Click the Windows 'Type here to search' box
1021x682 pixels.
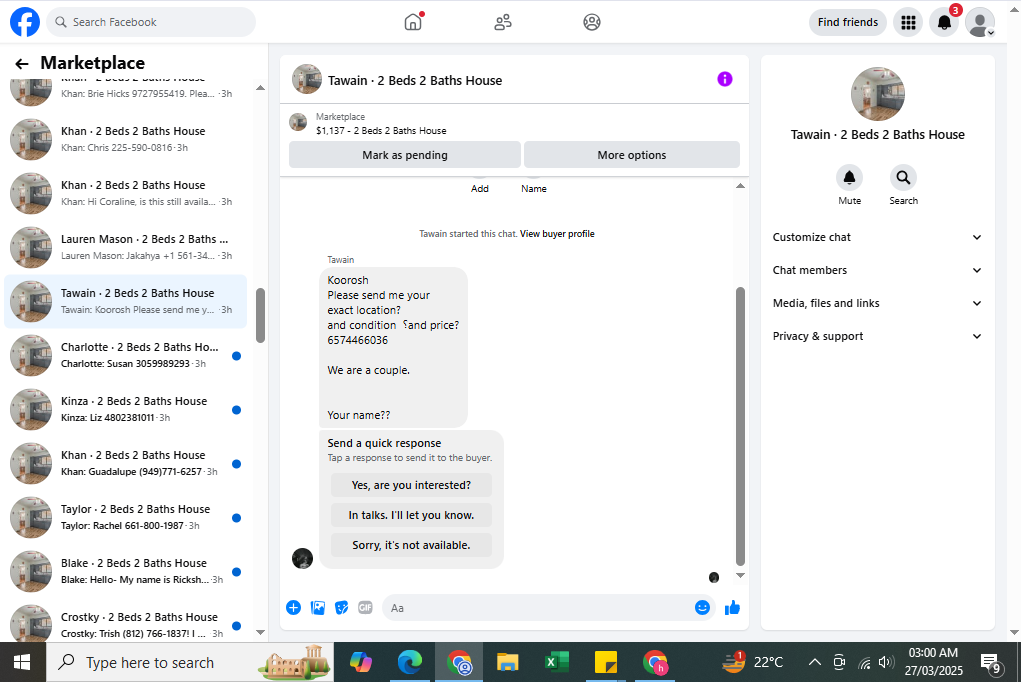pyautogui.click(x=190, y=662)
